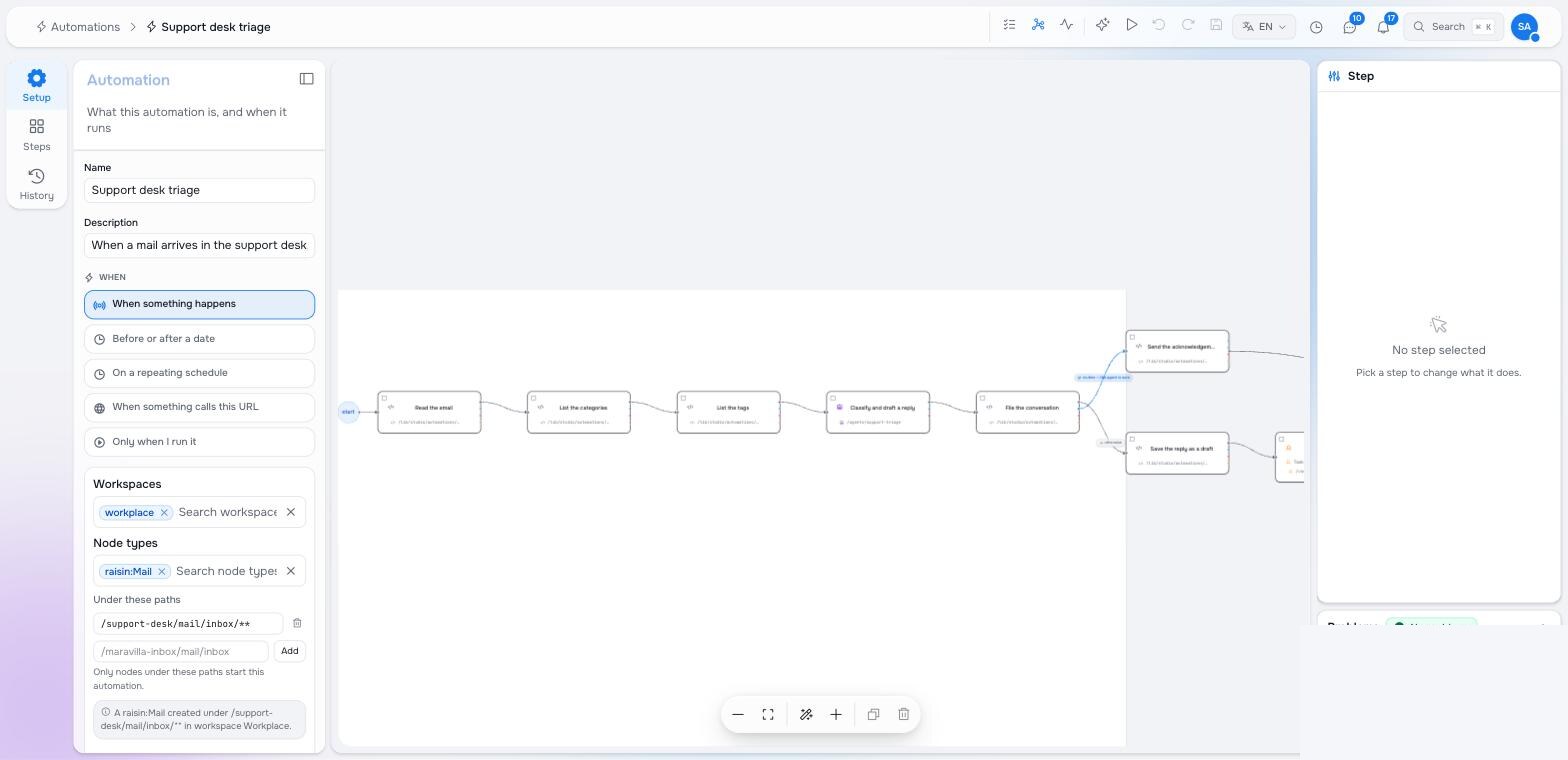Select the 'When something happens' trigger
Image resolution: width=1568 pixels, height=760 pixels.
click(x=199, y=304)
